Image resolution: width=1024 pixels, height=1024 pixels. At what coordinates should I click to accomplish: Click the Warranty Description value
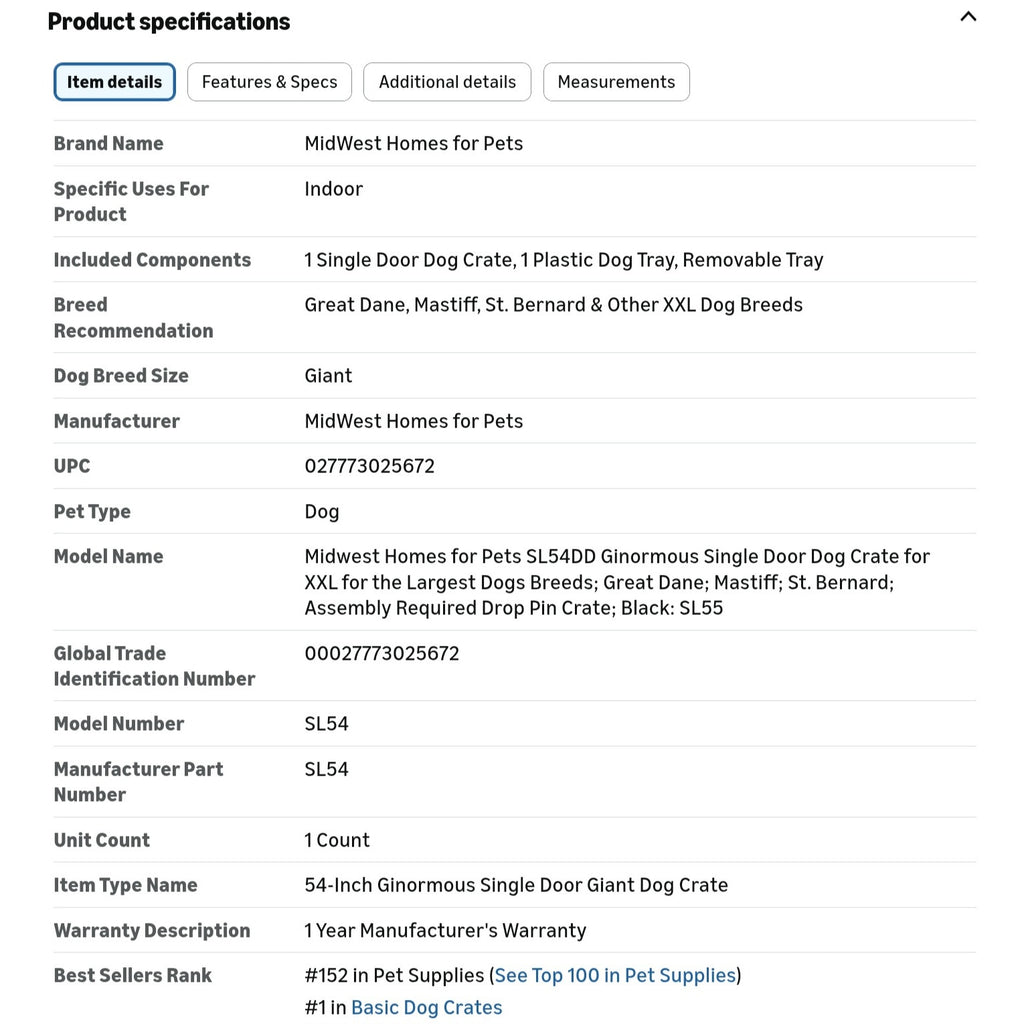tap(445, 930)
